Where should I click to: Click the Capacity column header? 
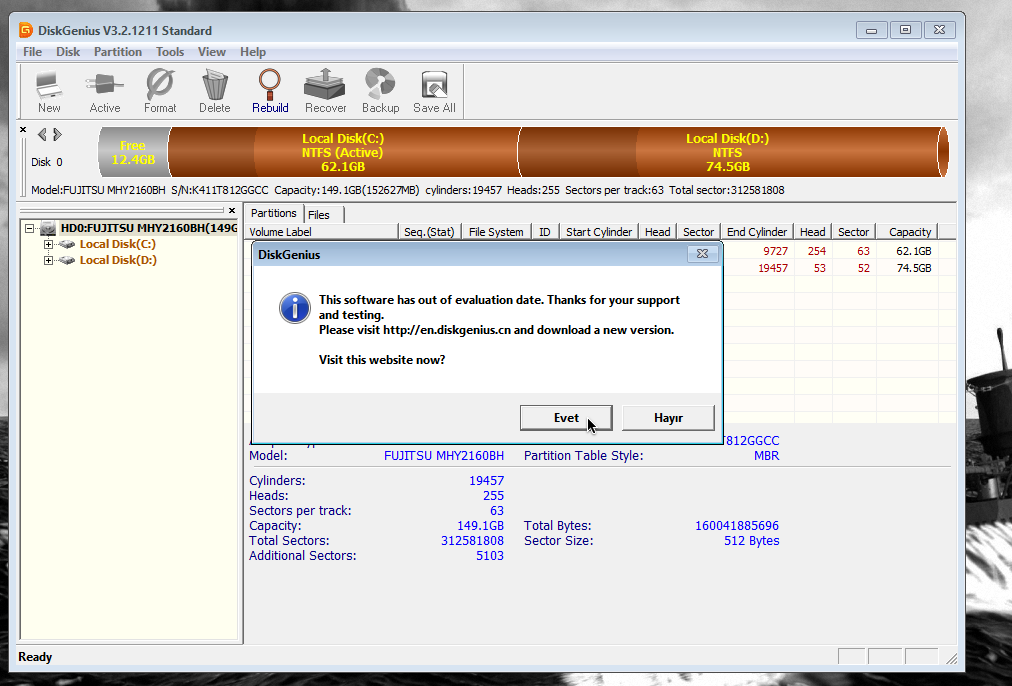(x=909, y=232)
